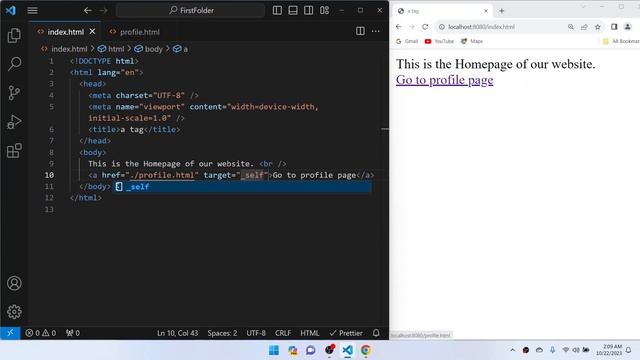Open a new tab in Chrome
Viewport: 640px width, 360px height.
502,11
